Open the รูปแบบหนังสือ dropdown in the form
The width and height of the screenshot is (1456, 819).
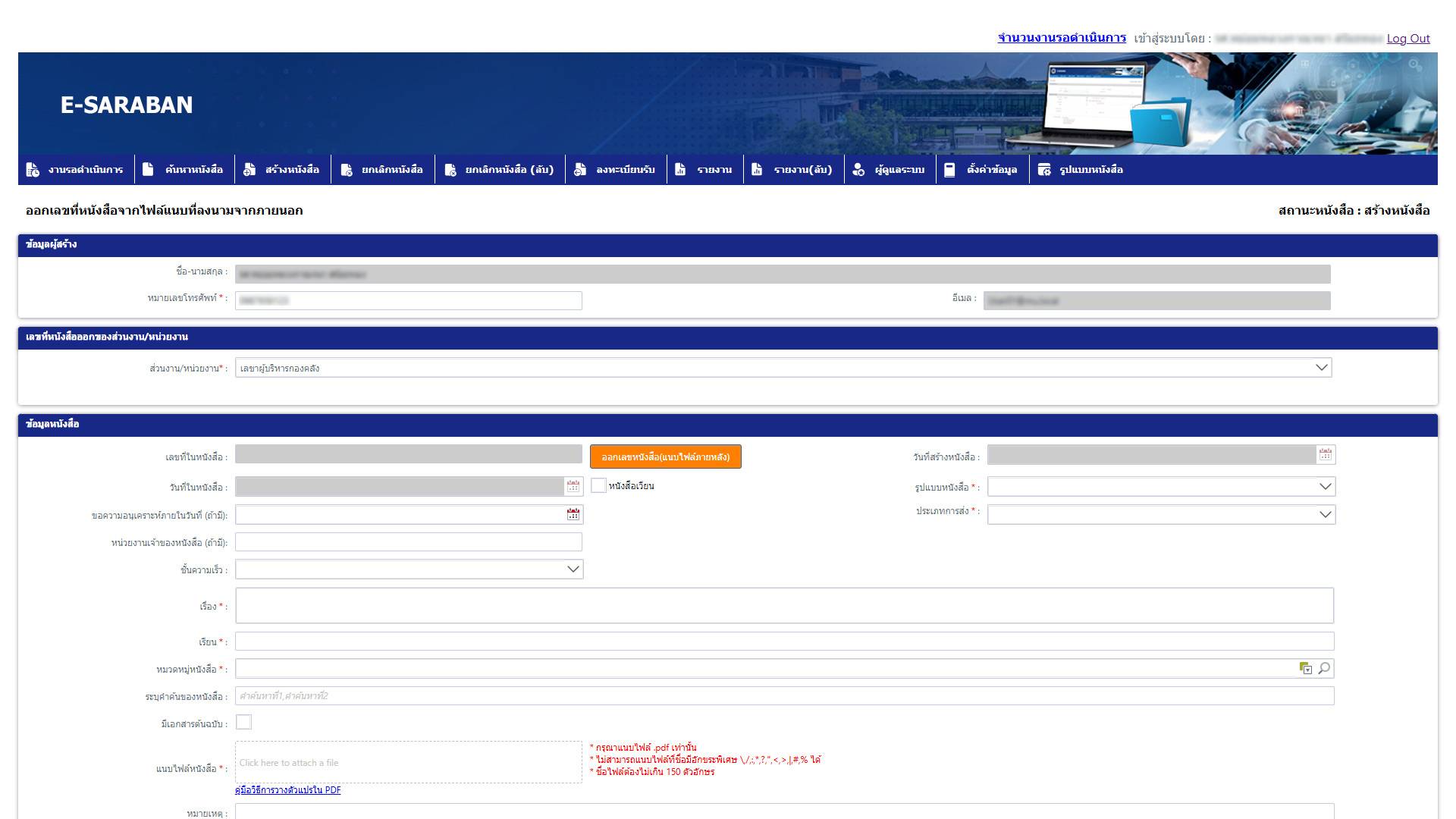pos(1325,487)
